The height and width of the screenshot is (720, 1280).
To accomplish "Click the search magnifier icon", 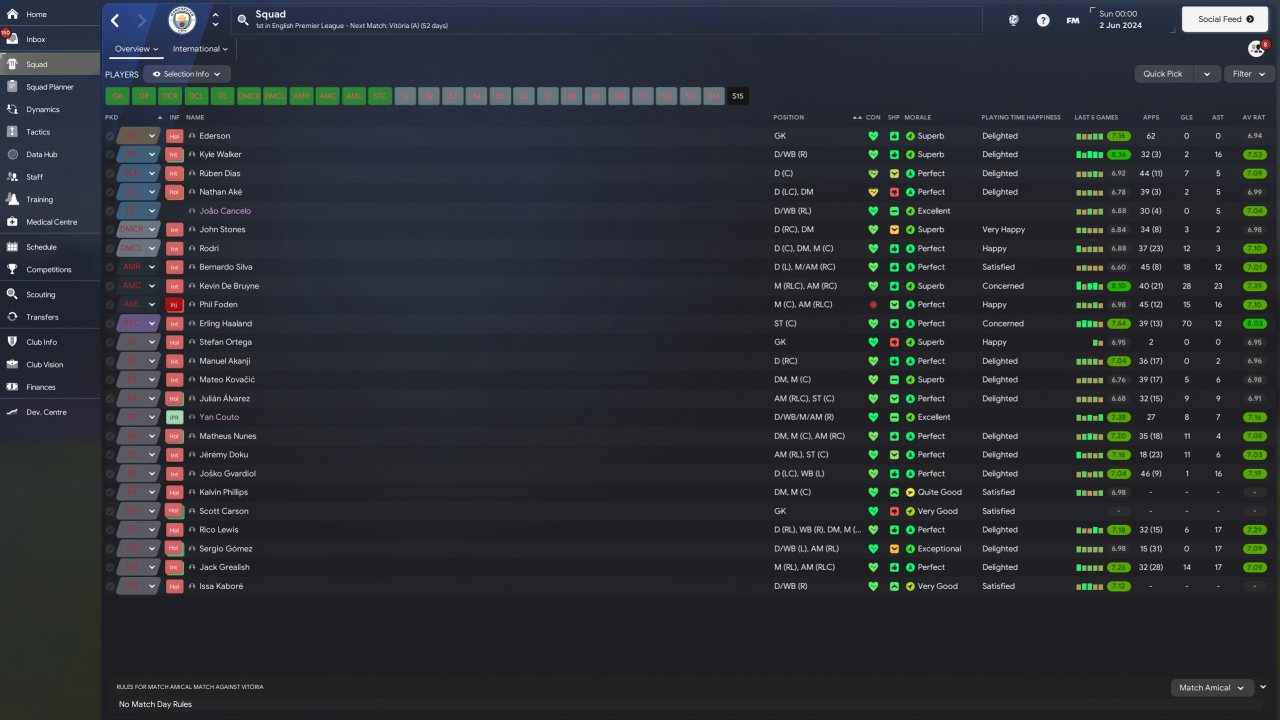I will (x=243, y=20).
